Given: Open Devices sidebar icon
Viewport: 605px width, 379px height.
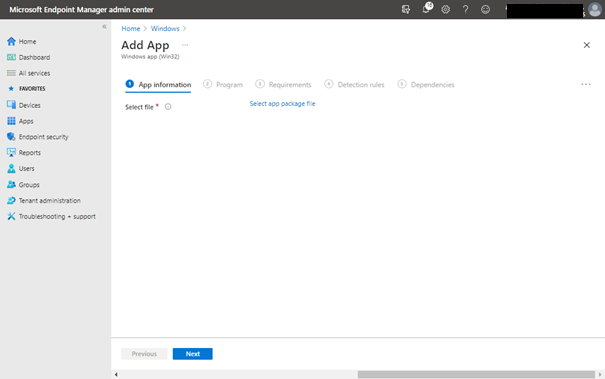Looking at the screenshot, I should click(11, 105).
